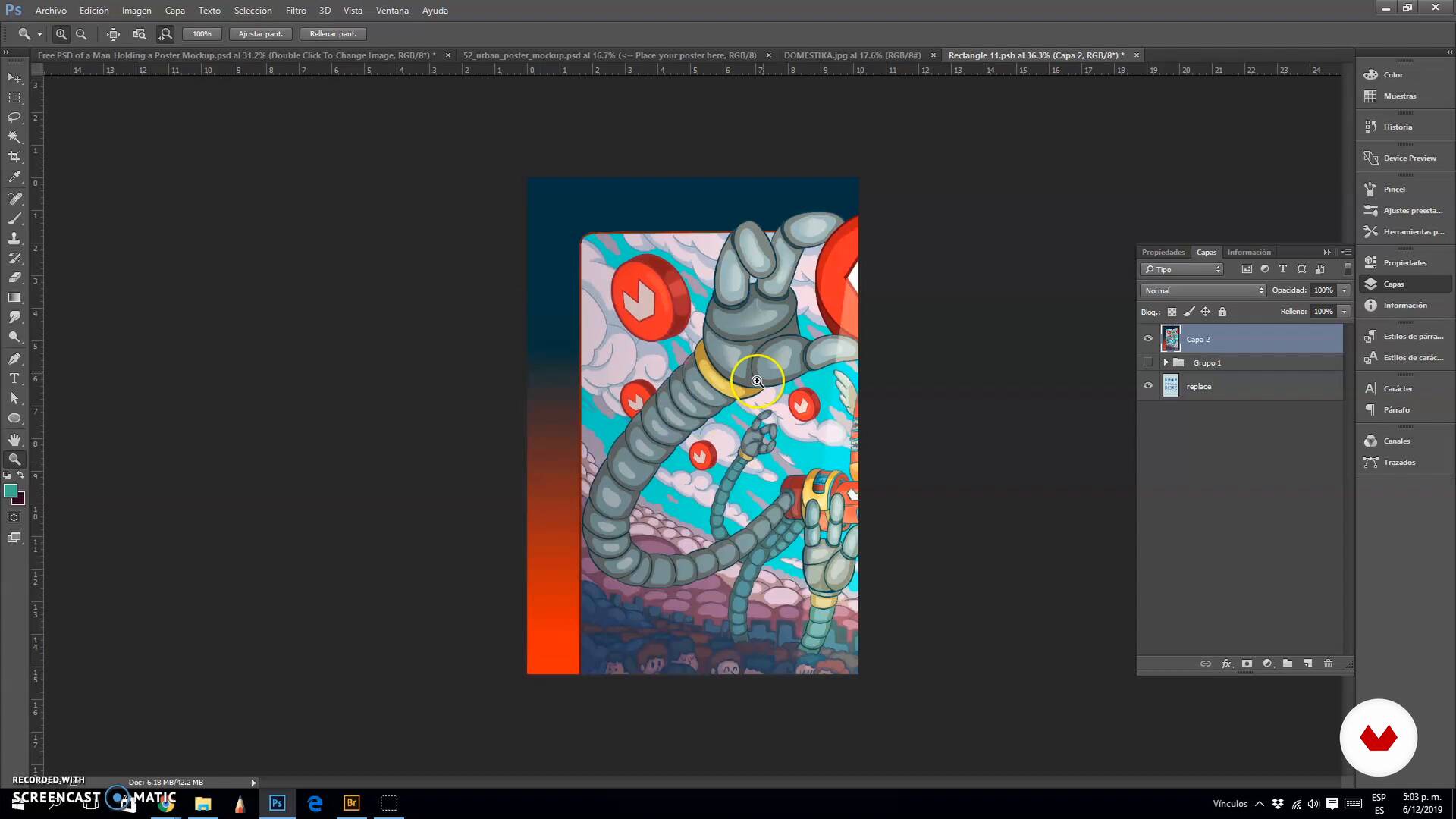Select the Hand tool
The height and width of the screenshot is (819, 1456).
point(14,440)
